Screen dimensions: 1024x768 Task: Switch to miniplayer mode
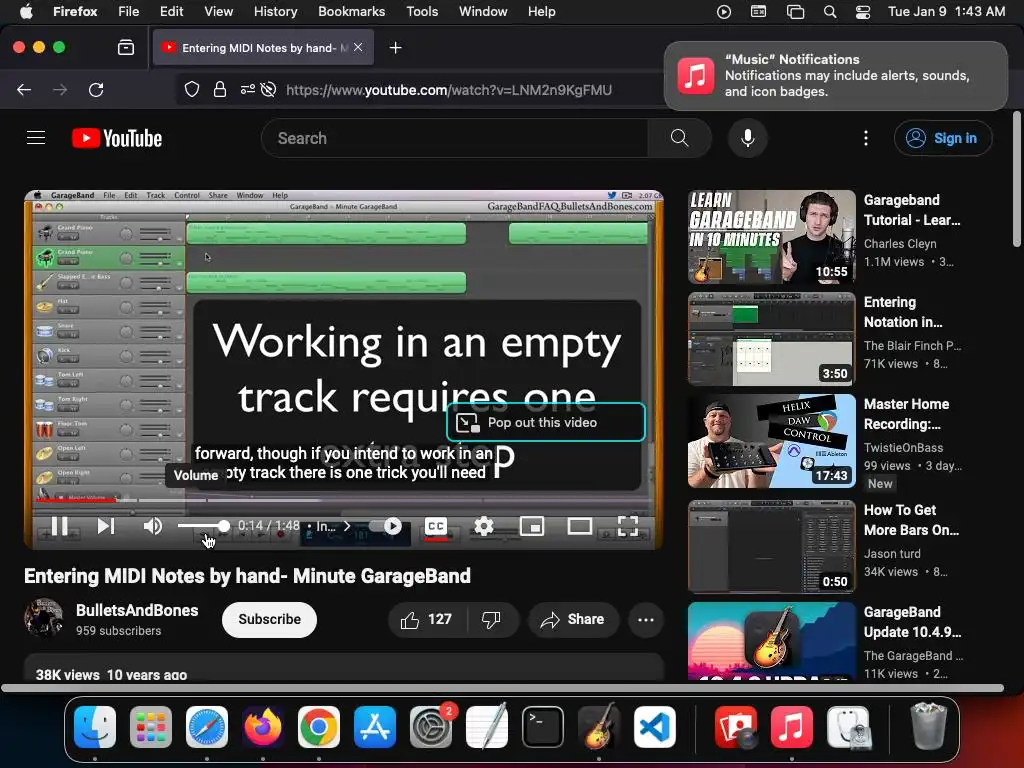532,526
